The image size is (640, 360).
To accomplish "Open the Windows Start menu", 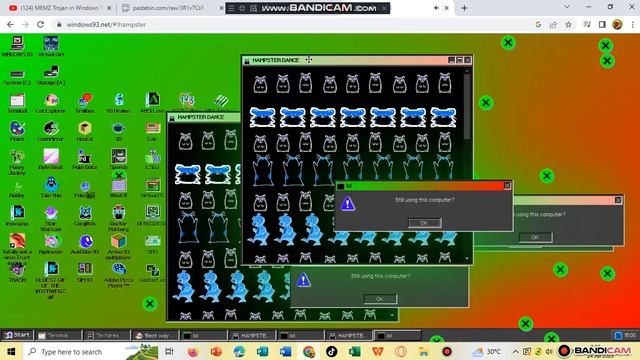I will [11, 351].
